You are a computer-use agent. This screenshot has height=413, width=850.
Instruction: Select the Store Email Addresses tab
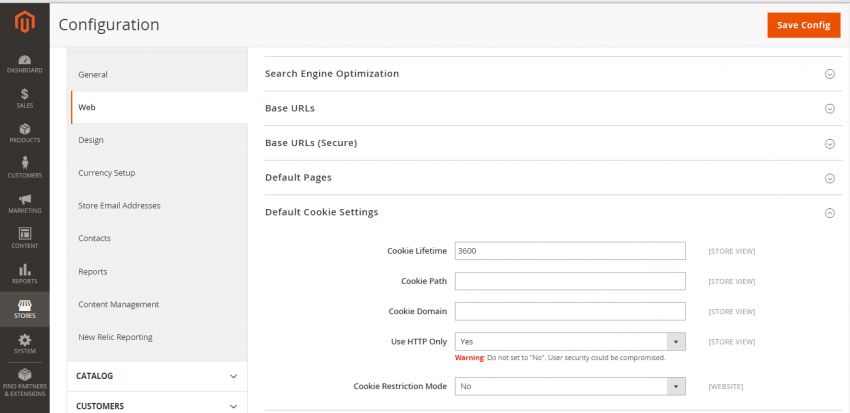click(x=159, y=206)
